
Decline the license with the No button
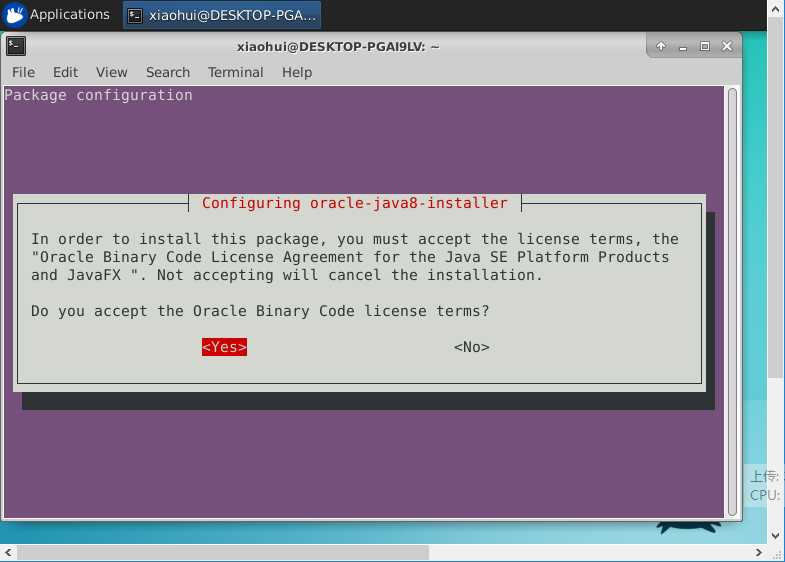tap(472, 347)
